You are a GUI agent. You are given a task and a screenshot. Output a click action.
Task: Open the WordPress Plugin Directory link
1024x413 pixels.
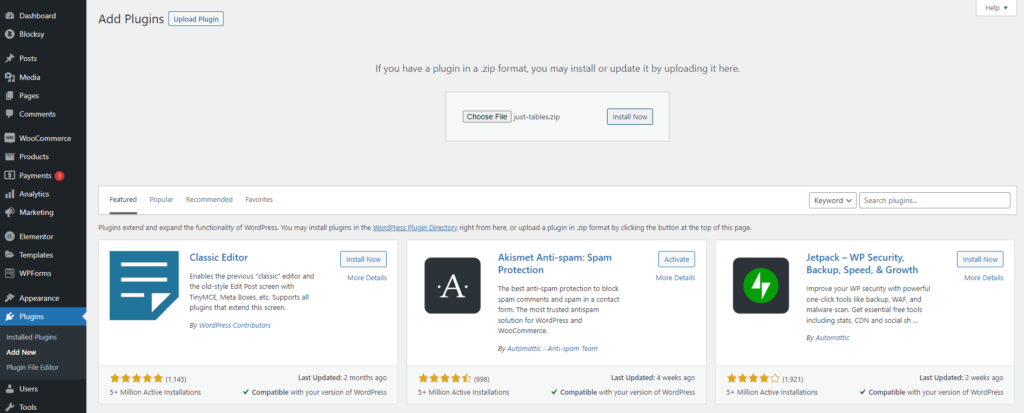click(415, 228)
